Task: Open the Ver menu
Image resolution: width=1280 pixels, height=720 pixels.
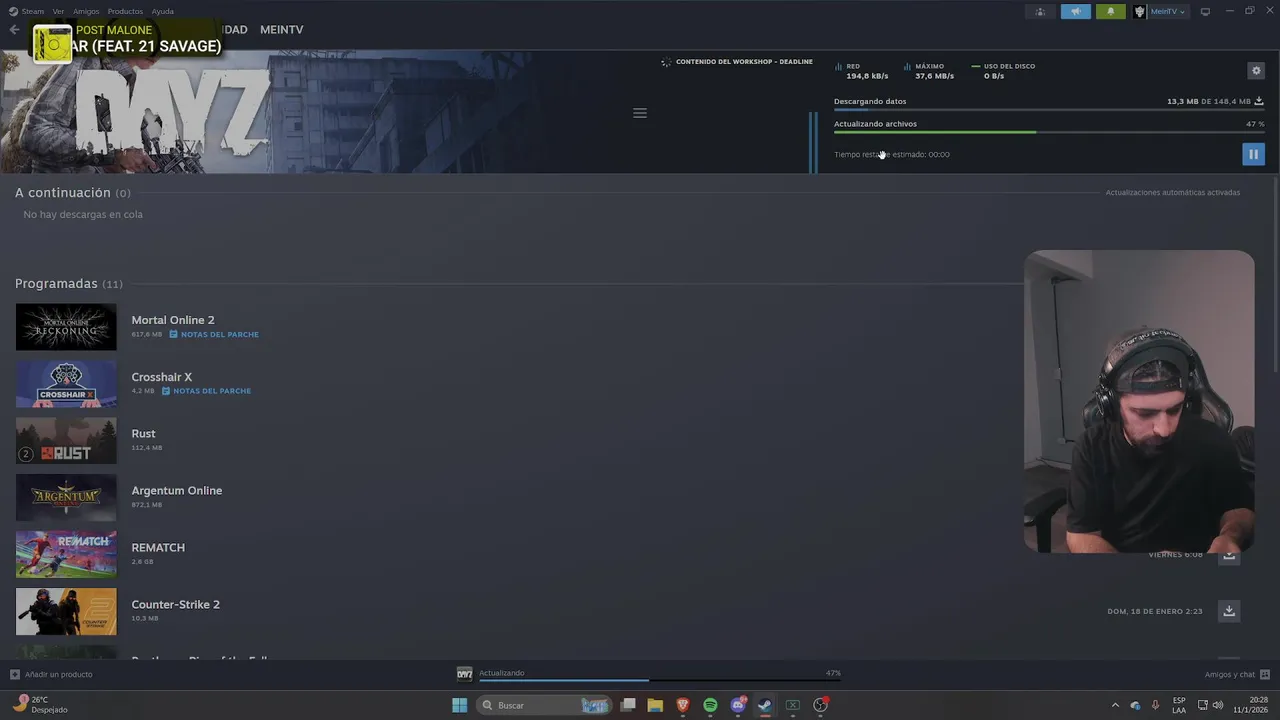Action: click(x=58, y=11)
